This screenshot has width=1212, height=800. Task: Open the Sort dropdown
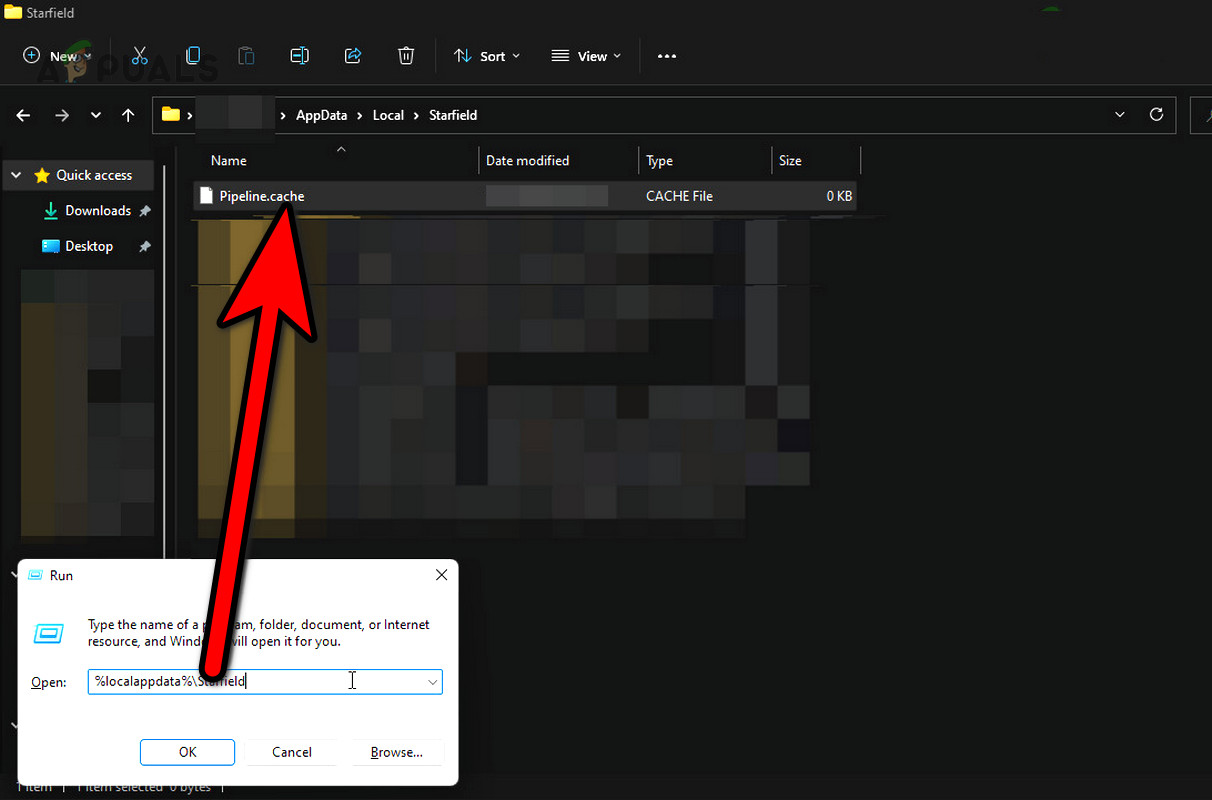click(487, 55)
